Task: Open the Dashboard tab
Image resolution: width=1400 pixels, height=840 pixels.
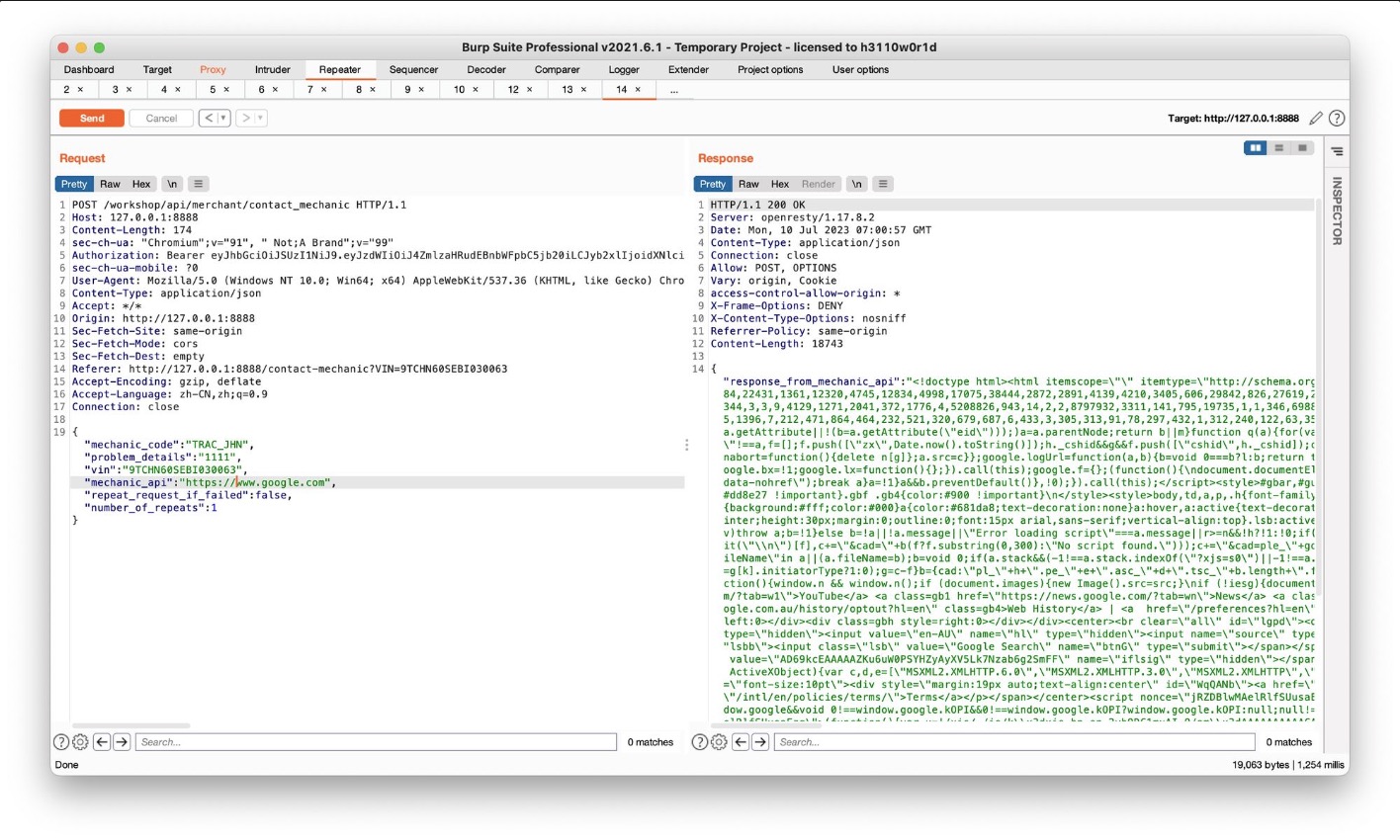Action: 89,70
